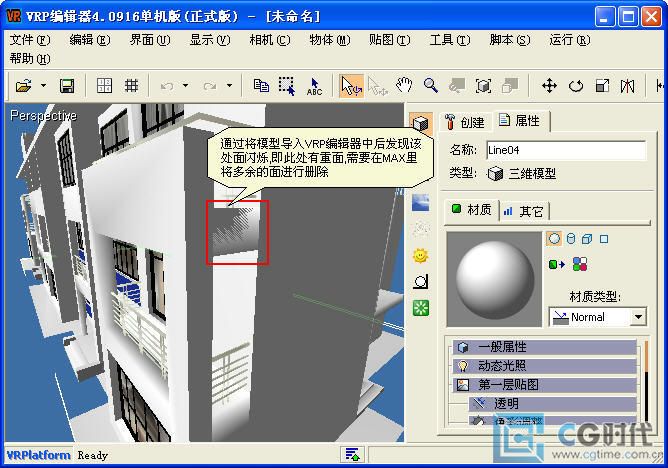Select the rotate tool circular arrow

tap(576, 86)
